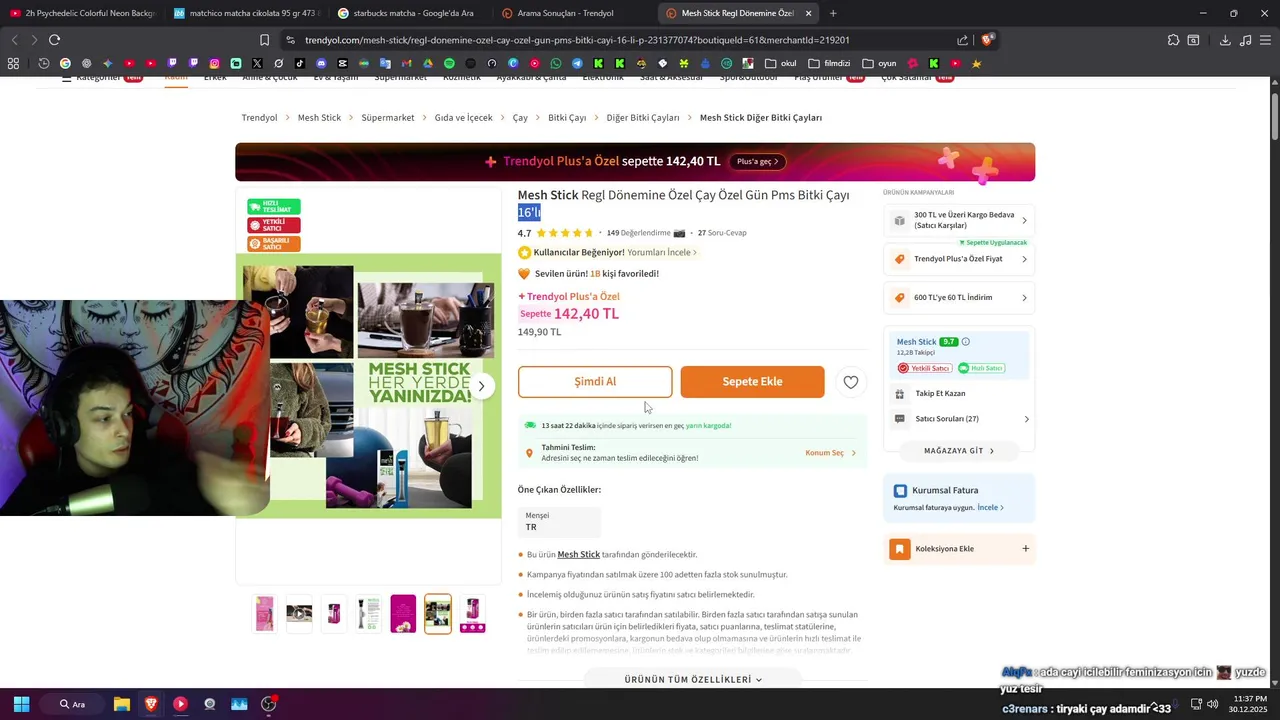Switch to the Psychedelic Colorful Neon tab
Screen dimensions: 1280x720
pos(82,13)
